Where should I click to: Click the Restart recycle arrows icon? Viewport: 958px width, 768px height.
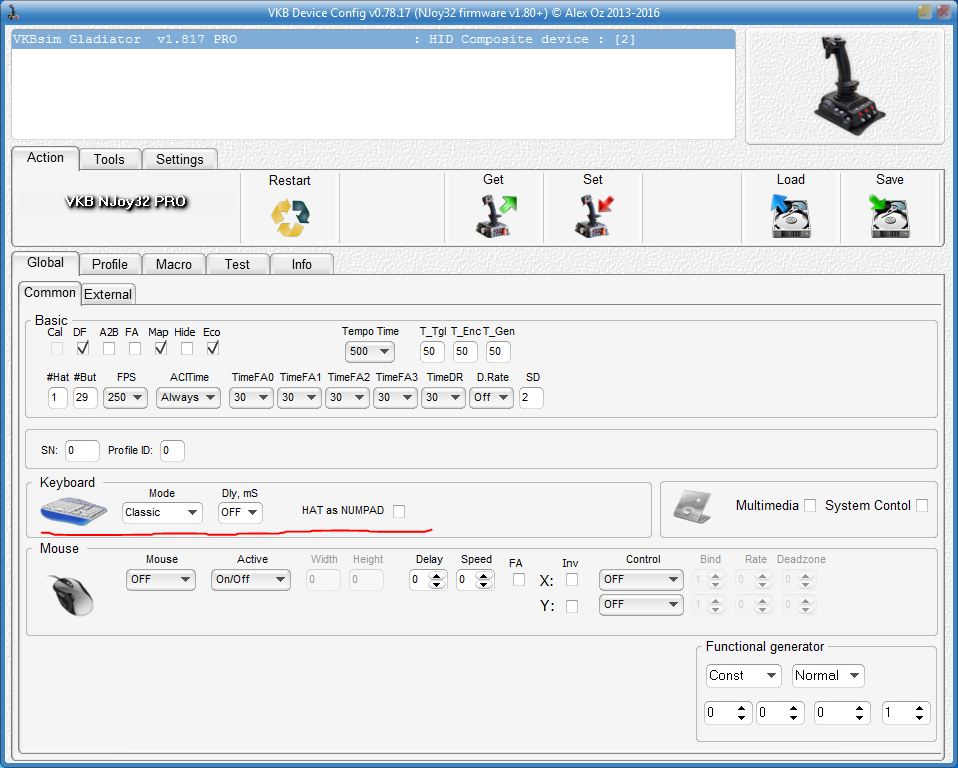(290, 217)
